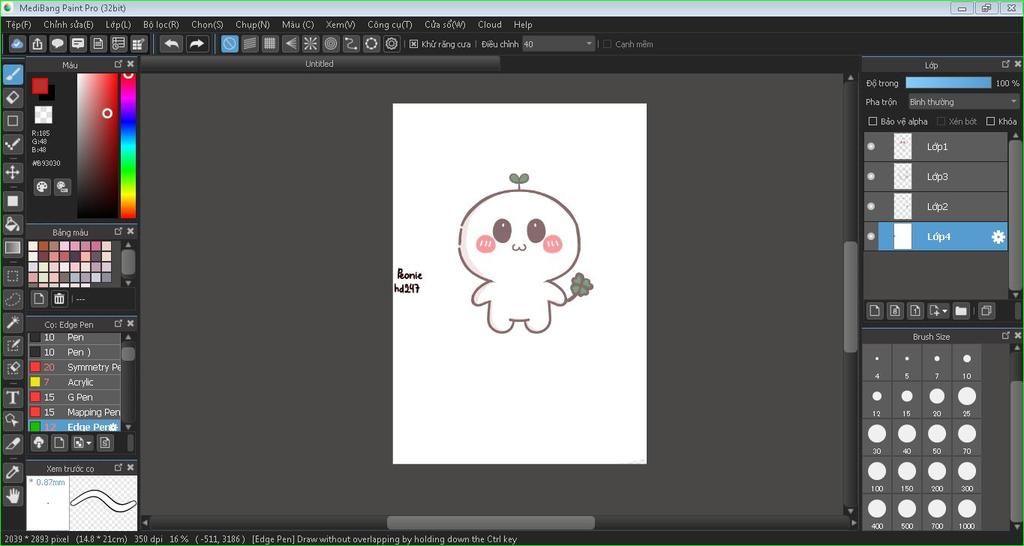1024x546 pixels.
Task: Open the Điều chỉnh value dropdown
Action: pos(589,44)
